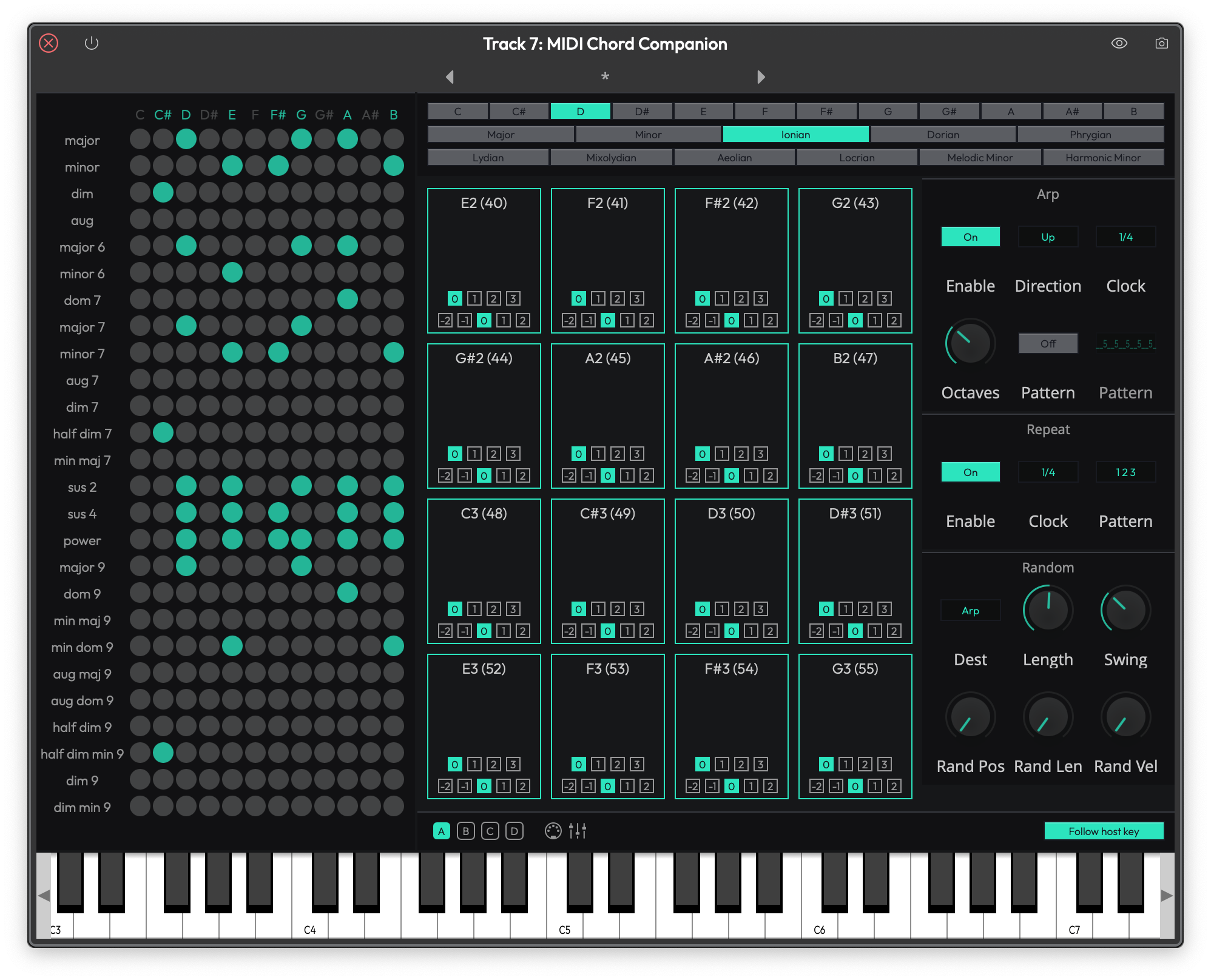Screen dimensions: 1211x980
Task: Close the plugin window
Action: [49, 43]
